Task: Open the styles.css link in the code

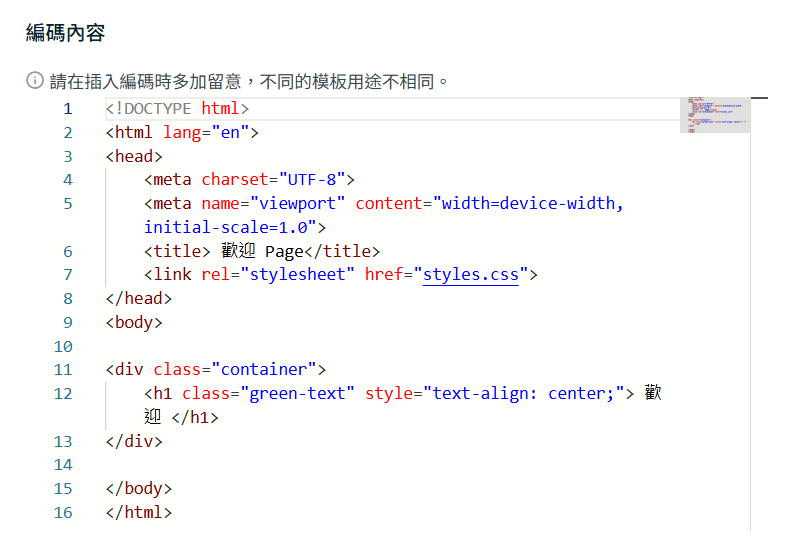Action: [x=470, y=275]
